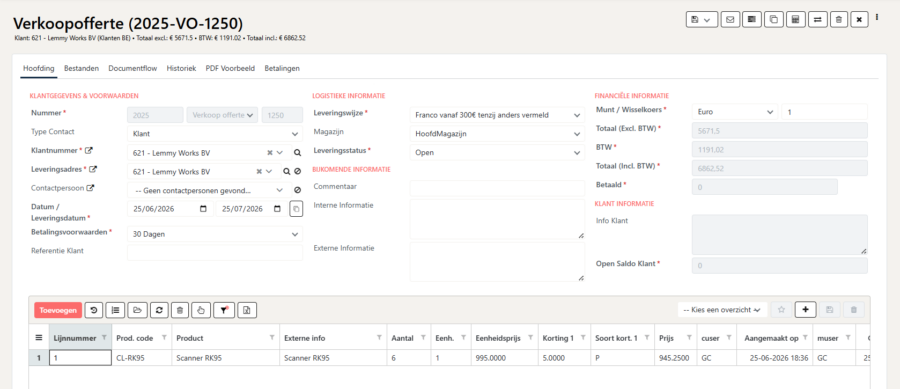Open calendar picker for date 25/06/2026

pyautogui.click(x=203, y=209)
